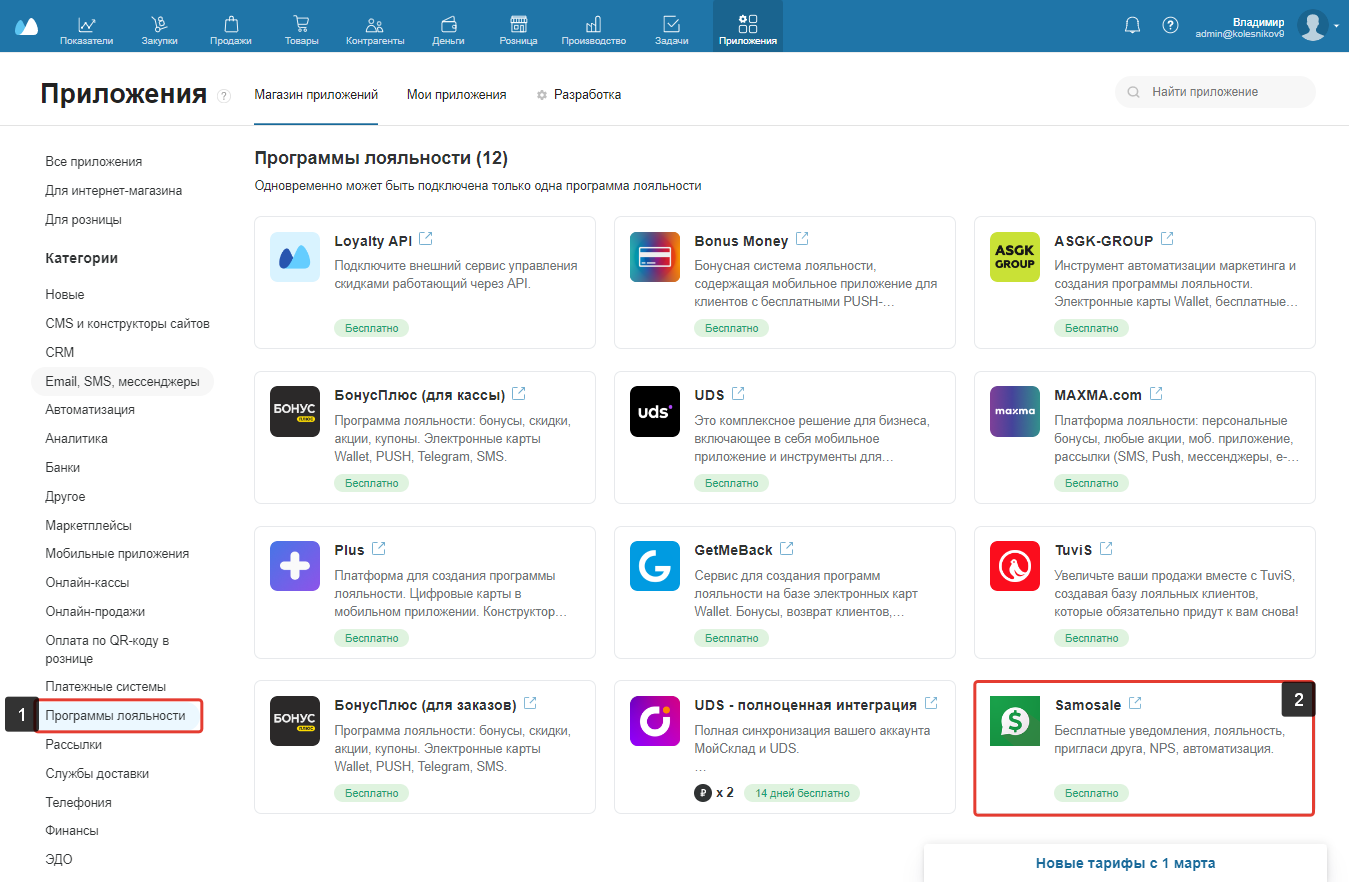1349x882 pixels.
Task: Go to the Товары section
Action: [x=301, y=30]
